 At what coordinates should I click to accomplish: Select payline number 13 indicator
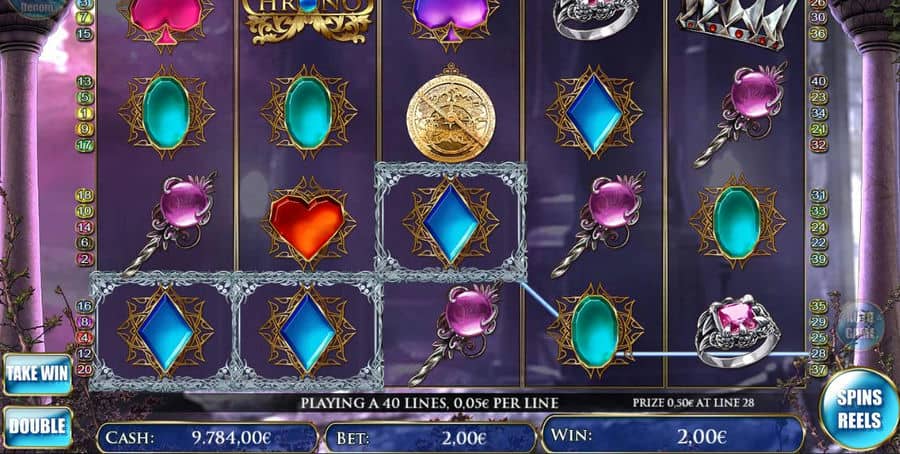85,82
